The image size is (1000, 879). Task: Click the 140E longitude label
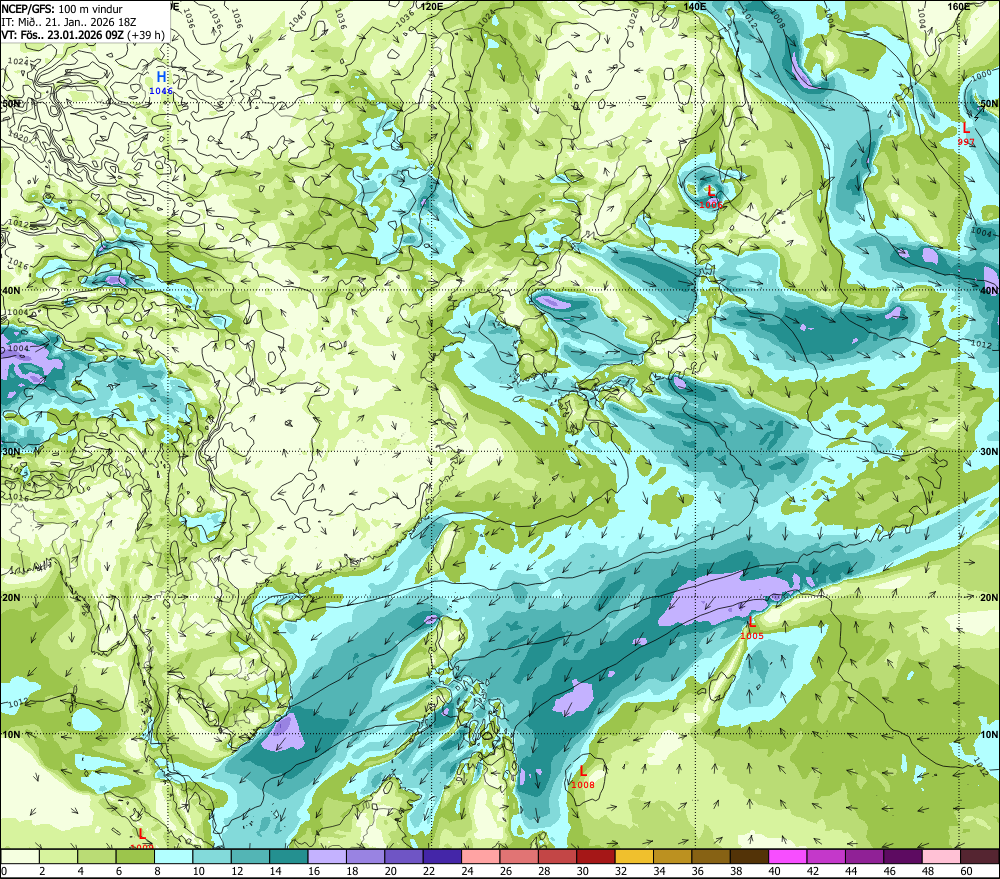coord(695,6)
